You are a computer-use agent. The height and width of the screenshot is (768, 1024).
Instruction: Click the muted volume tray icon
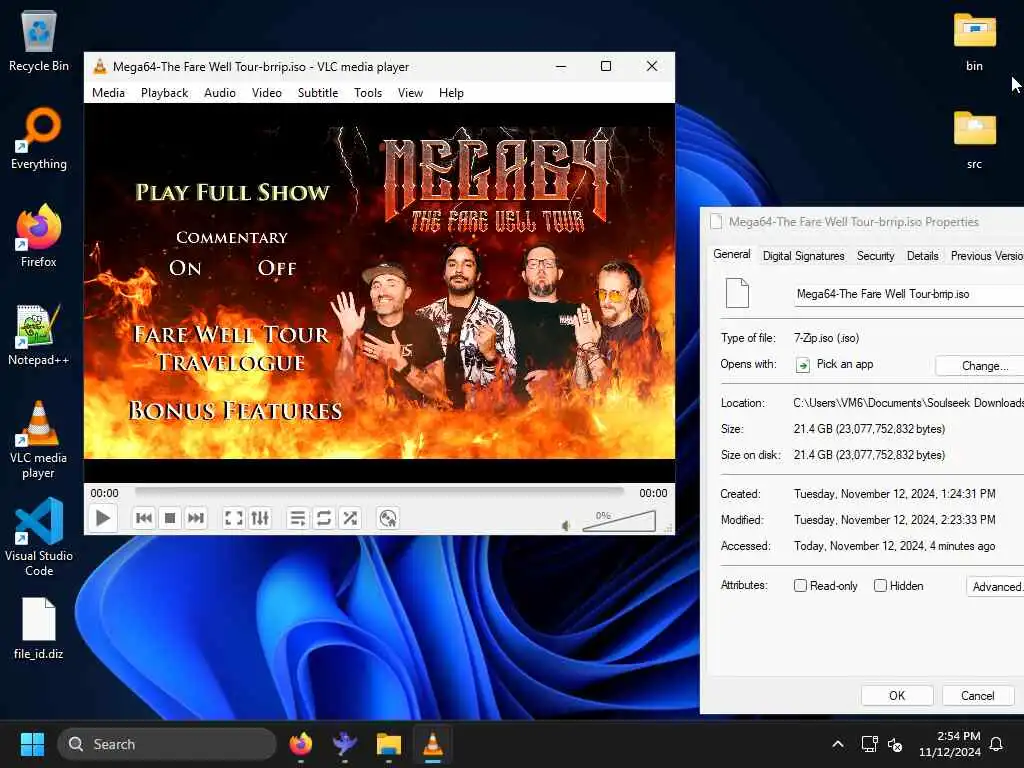[x=895, y=744]
